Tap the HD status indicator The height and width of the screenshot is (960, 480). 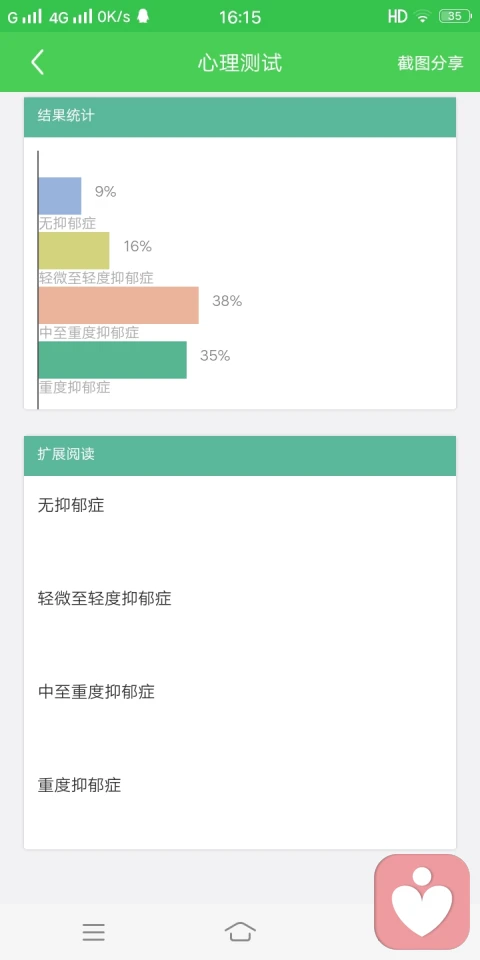pyautogui.click(x=397, y=17)
